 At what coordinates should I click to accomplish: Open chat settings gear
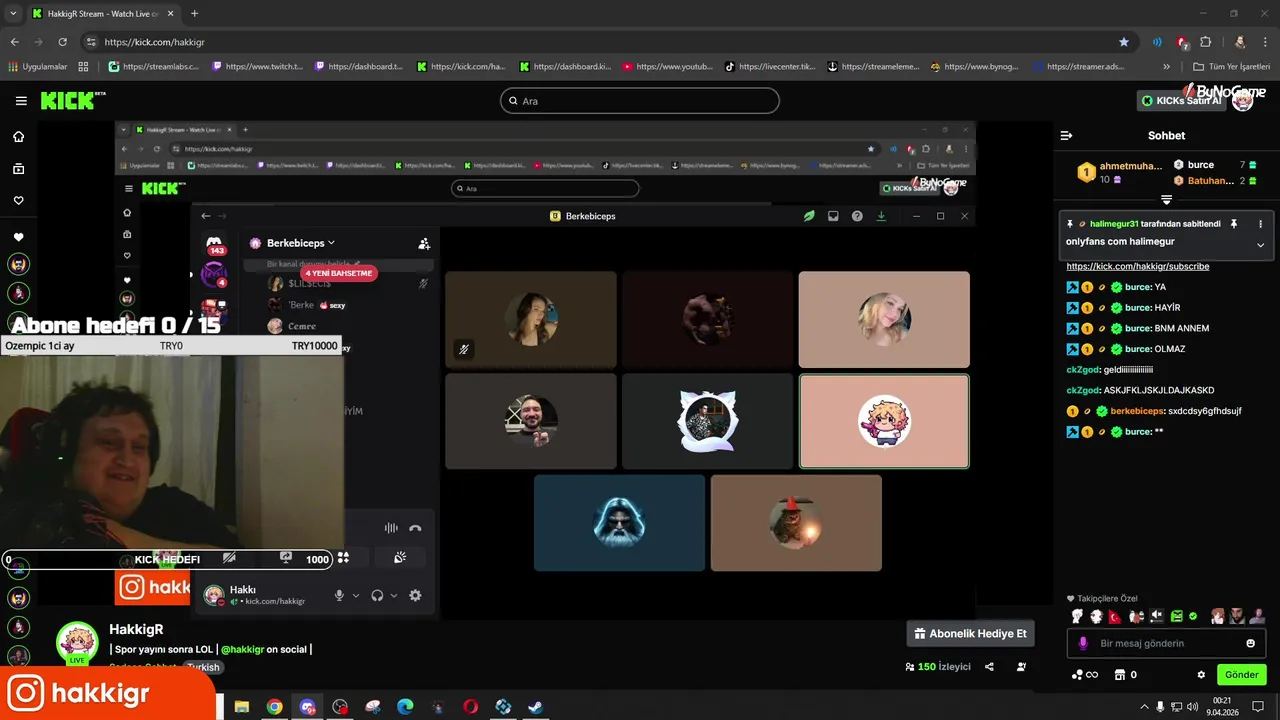click(1201, 675)
